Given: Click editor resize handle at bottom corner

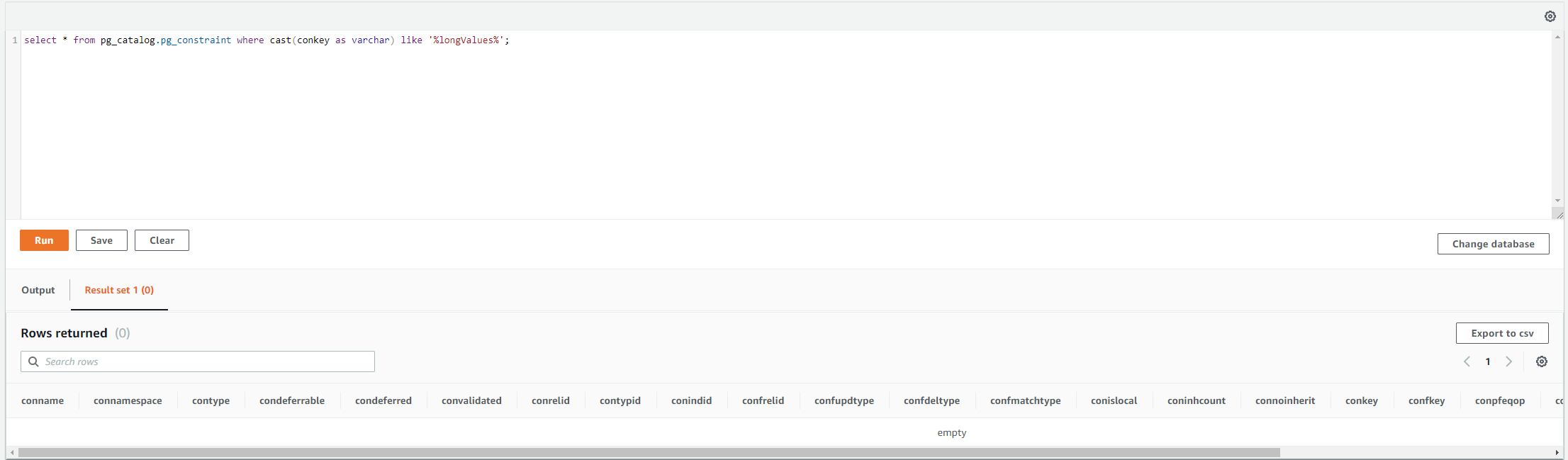Looking at the screenshot, I should click(1557, 213).
